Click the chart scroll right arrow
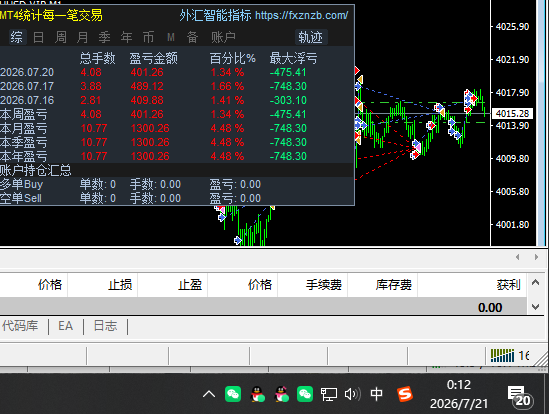549x414 pixels. (x=536, y=257)
